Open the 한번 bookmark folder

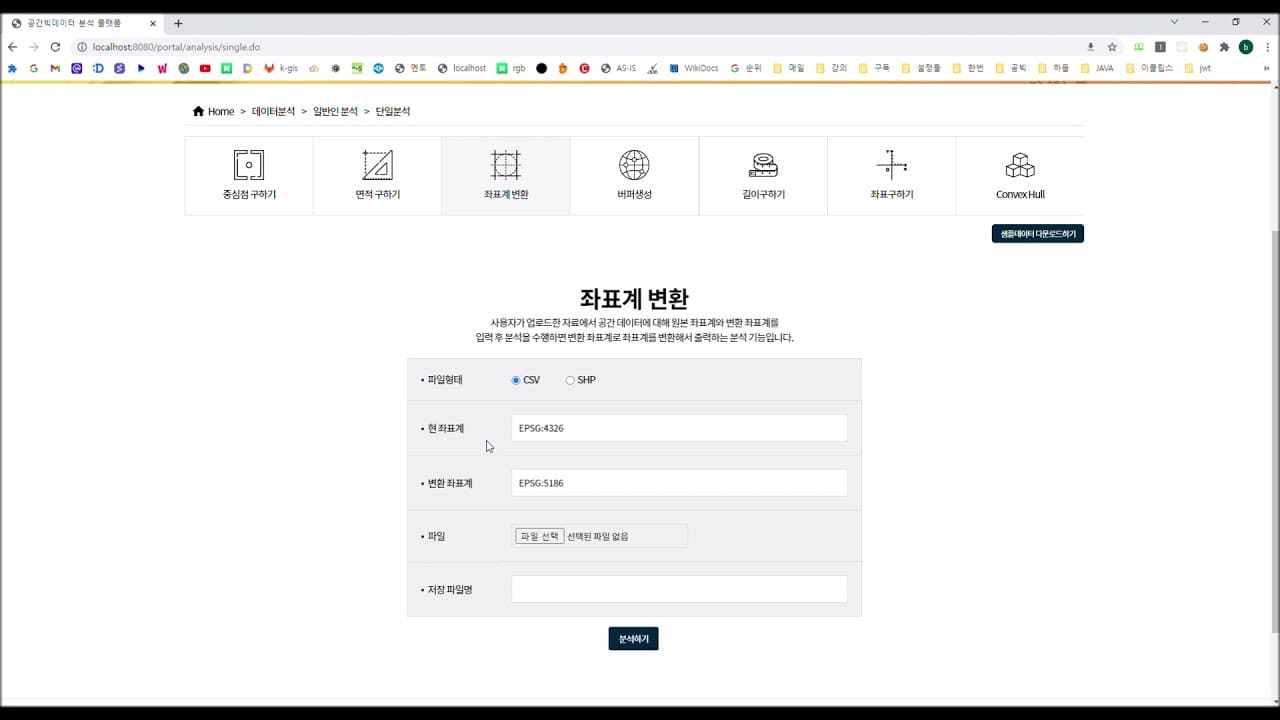[x=969, y=68]
